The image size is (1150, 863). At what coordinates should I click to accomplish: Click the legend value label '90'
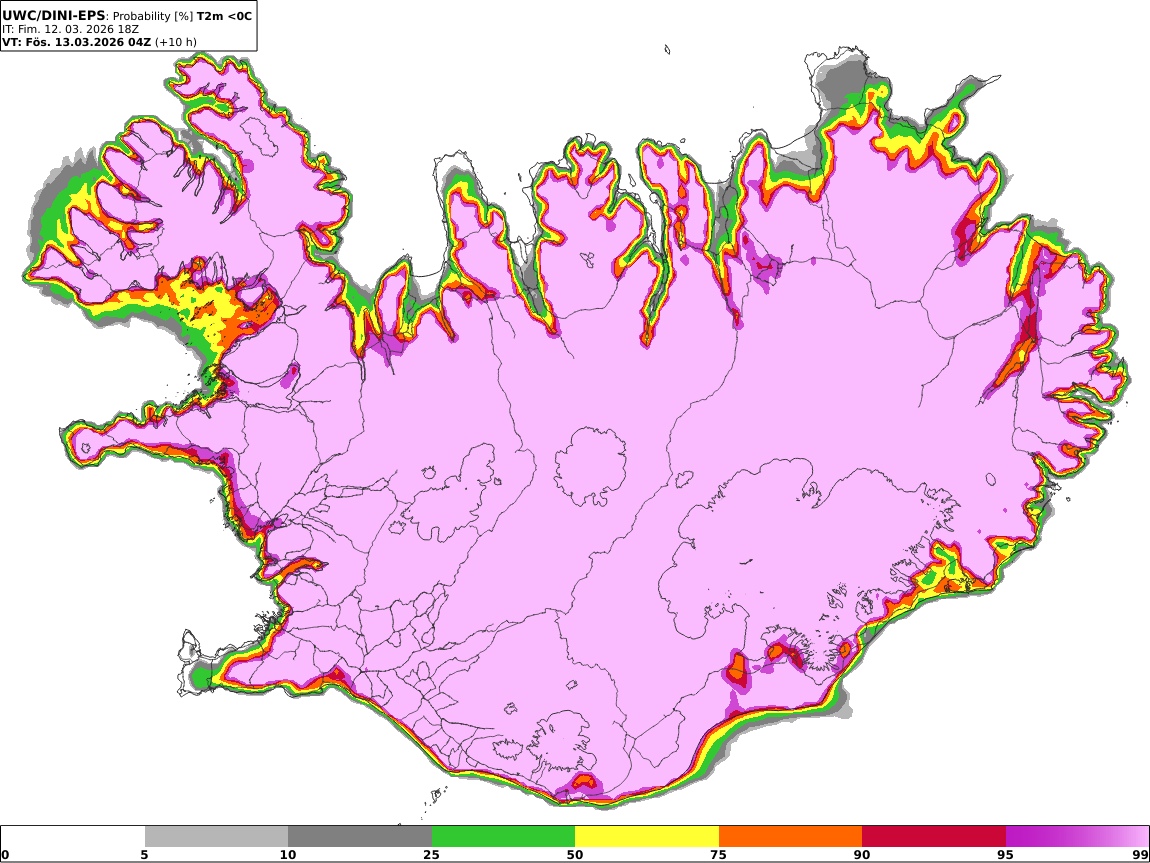tap(862, 855)
